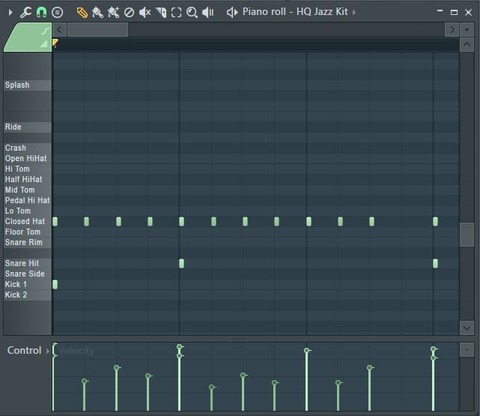Preview the Hi Tom key
480x416 pixels.
[x=28, y=169]
